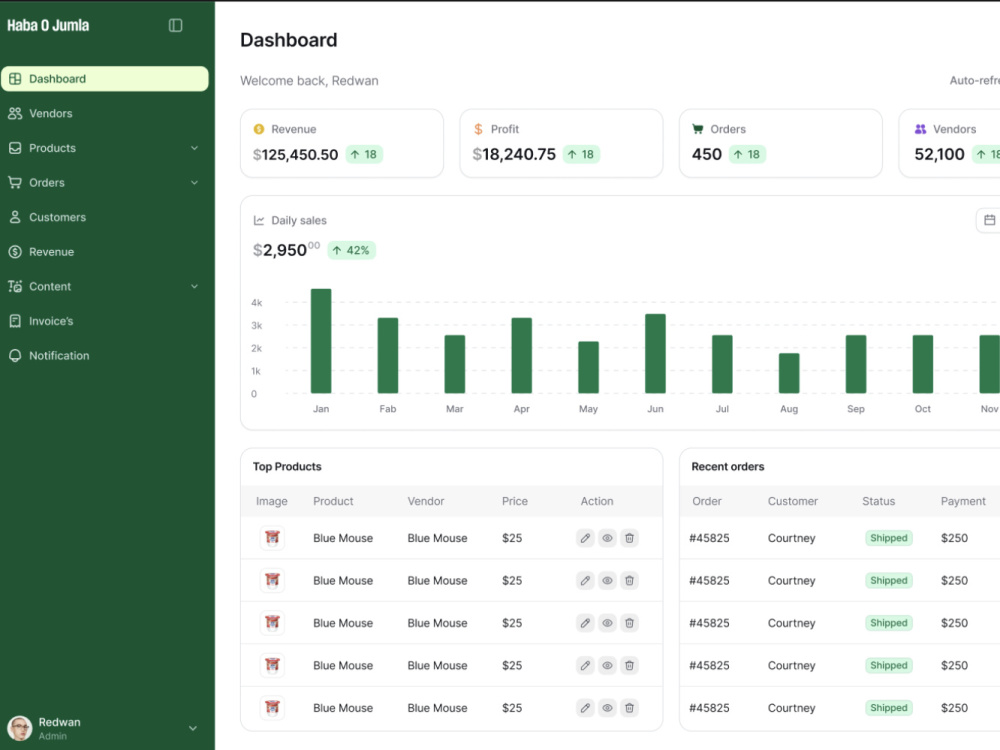Click the Daily sales chart icon
This screenshot has width=1000, height=750.
[259, 220]
